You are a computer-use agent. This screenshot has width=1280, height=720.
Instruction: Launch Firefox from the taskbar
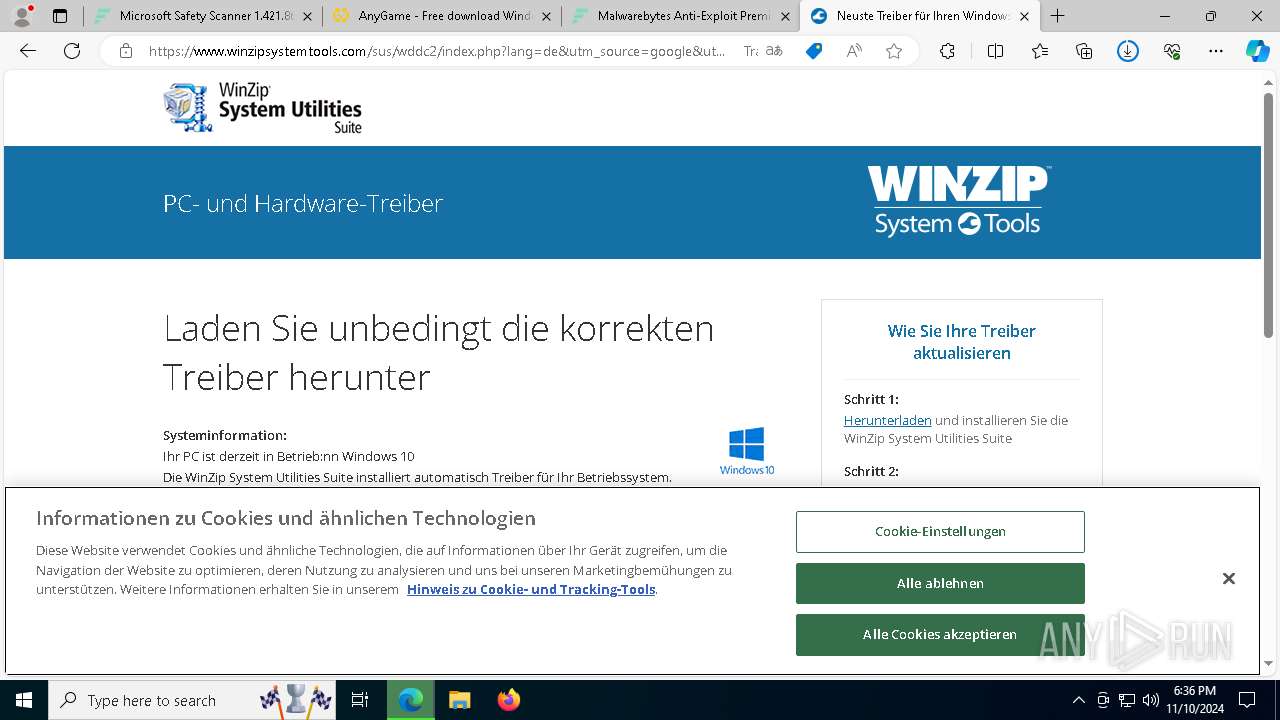[508, 700]
